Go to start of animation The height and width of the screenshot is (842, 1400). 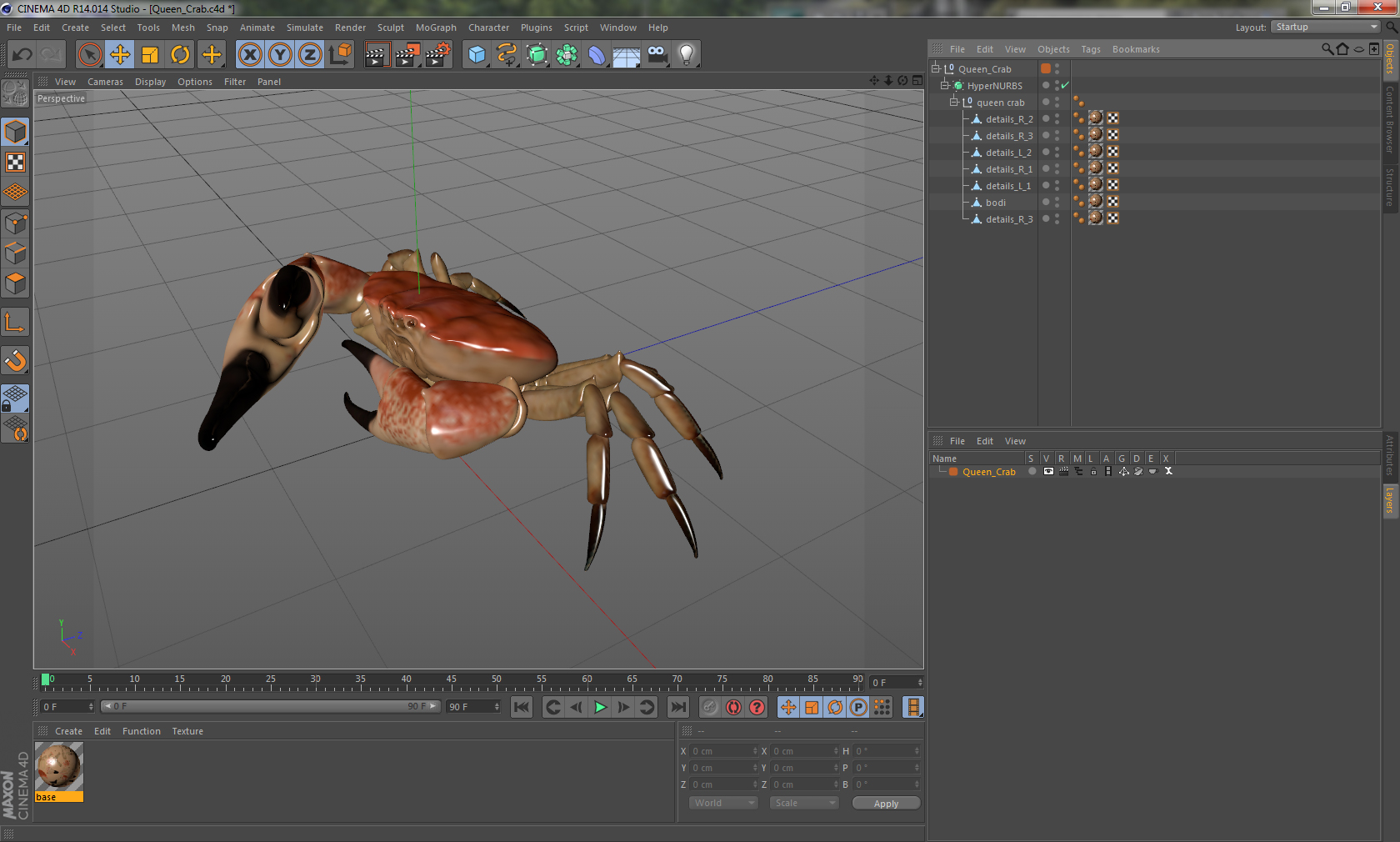click(x=522, y=707)
